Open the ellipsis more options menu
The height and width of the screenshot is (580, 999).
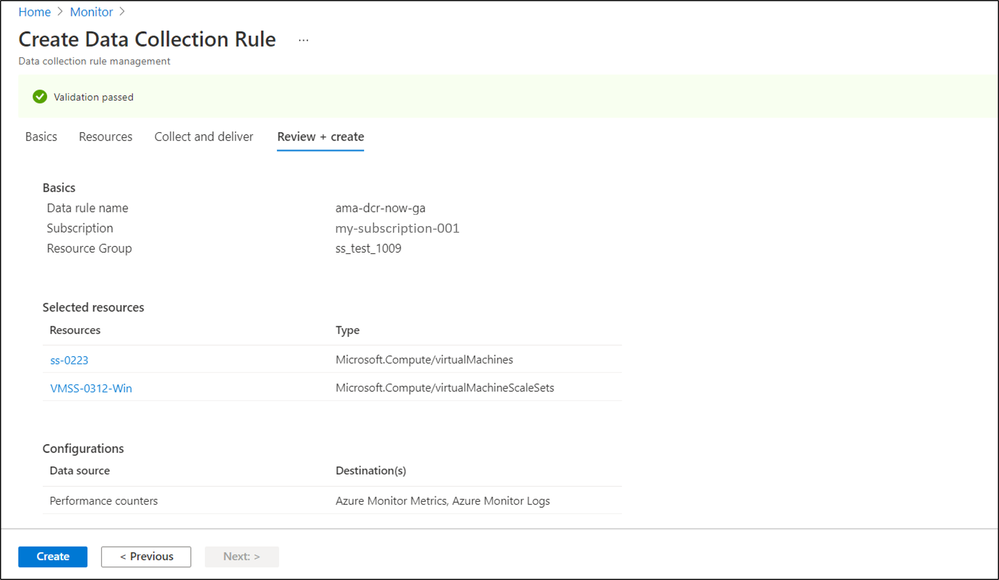tap(303, 40)
